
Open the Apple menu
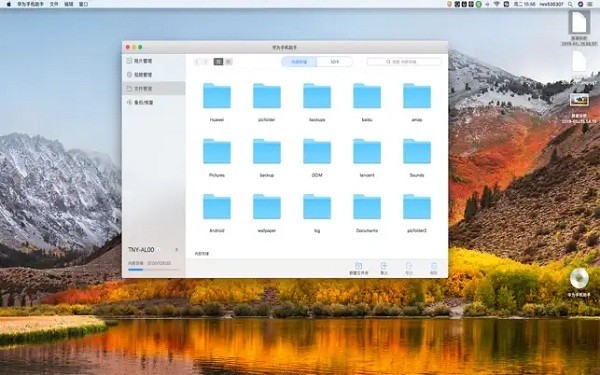pyautogui.click(x=9, y=4)
